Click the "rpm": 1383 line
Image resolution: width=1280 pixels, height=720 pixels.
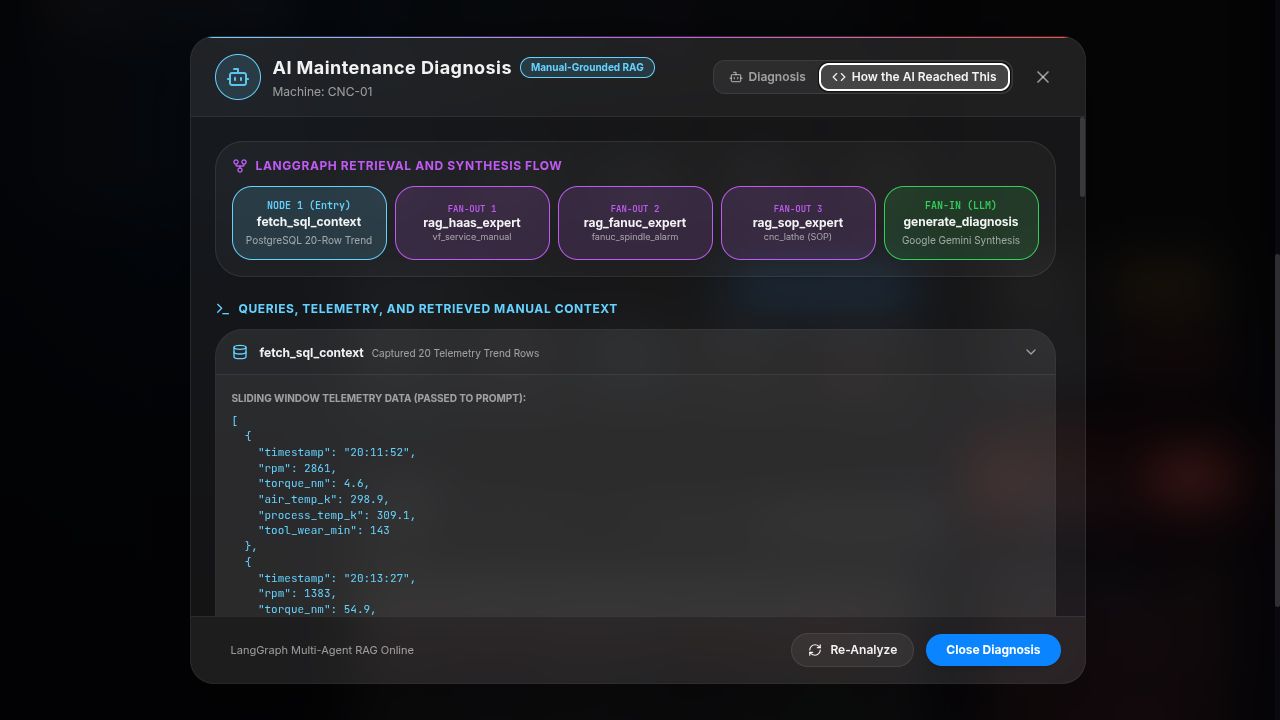297,593
